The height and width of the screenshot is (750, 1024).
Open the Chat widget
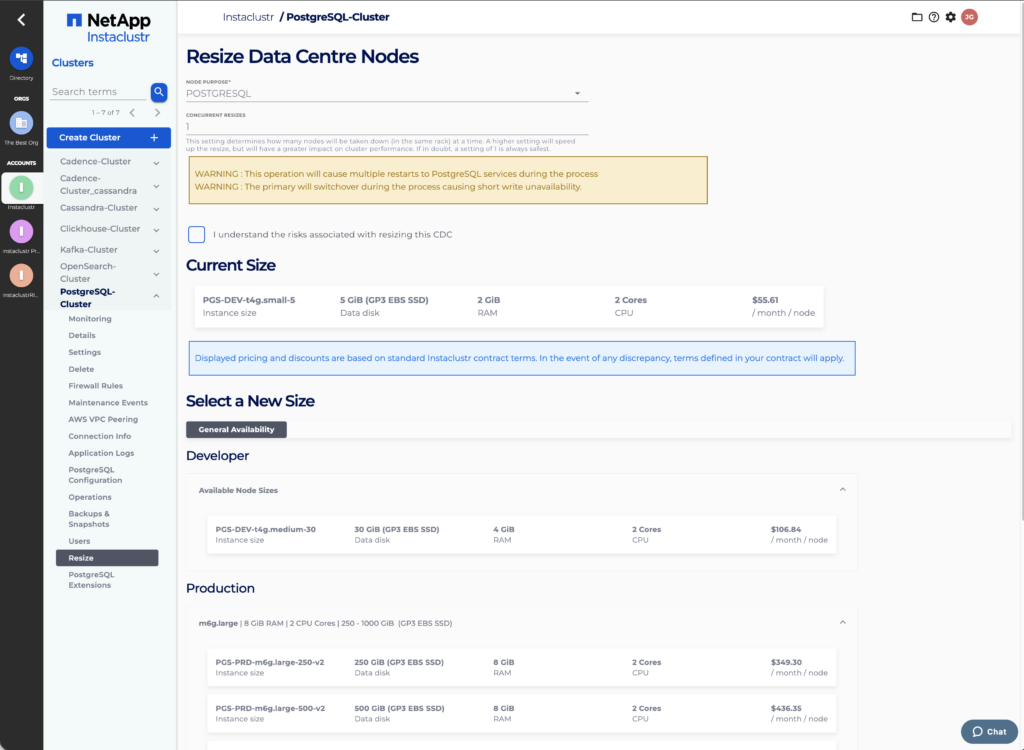pos(989,731)
